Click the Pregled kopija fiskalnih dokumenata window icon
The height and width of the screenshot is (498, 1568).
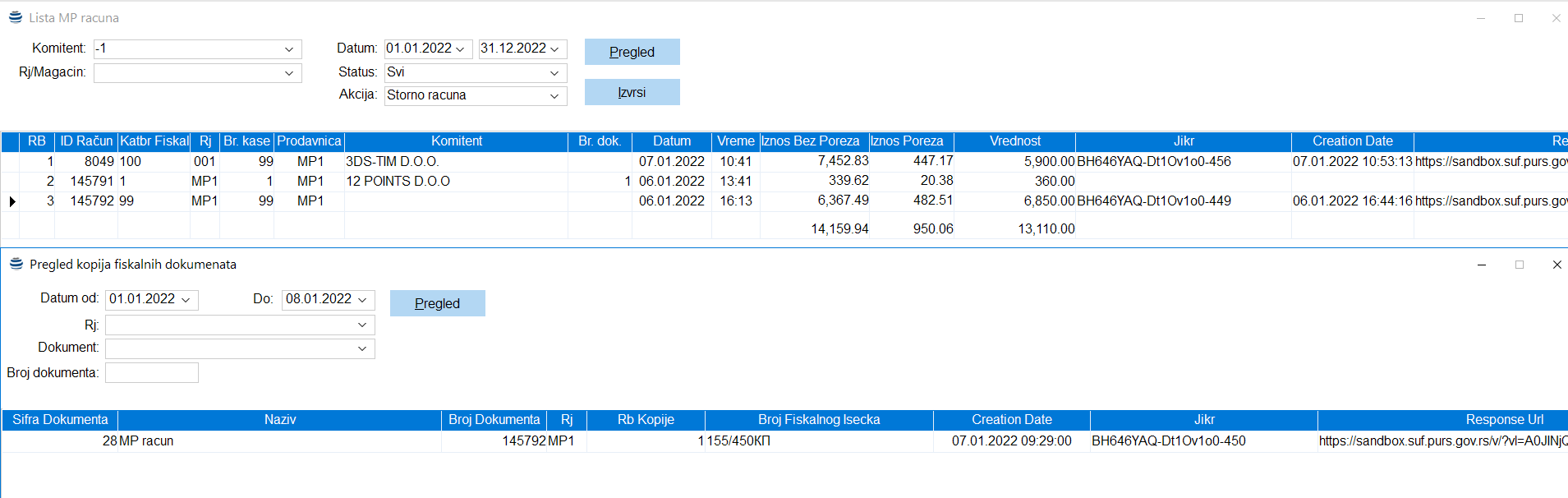click(x=16, y=264)
